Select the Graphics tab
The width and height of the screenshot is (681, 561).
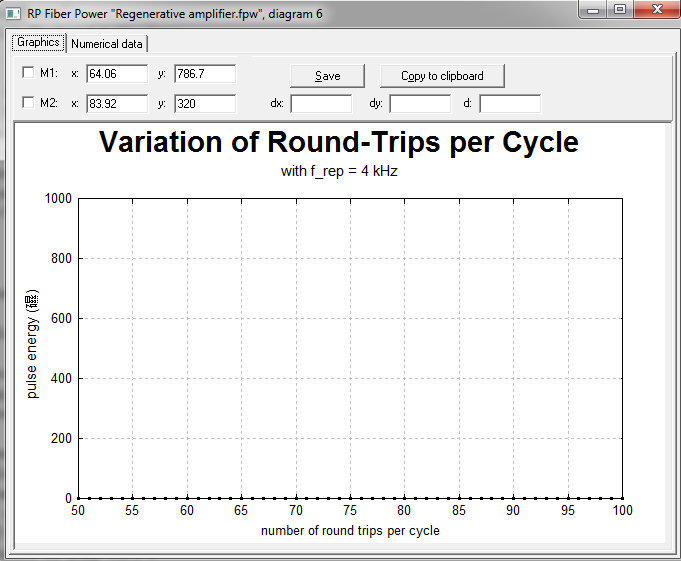coord(38,43)
